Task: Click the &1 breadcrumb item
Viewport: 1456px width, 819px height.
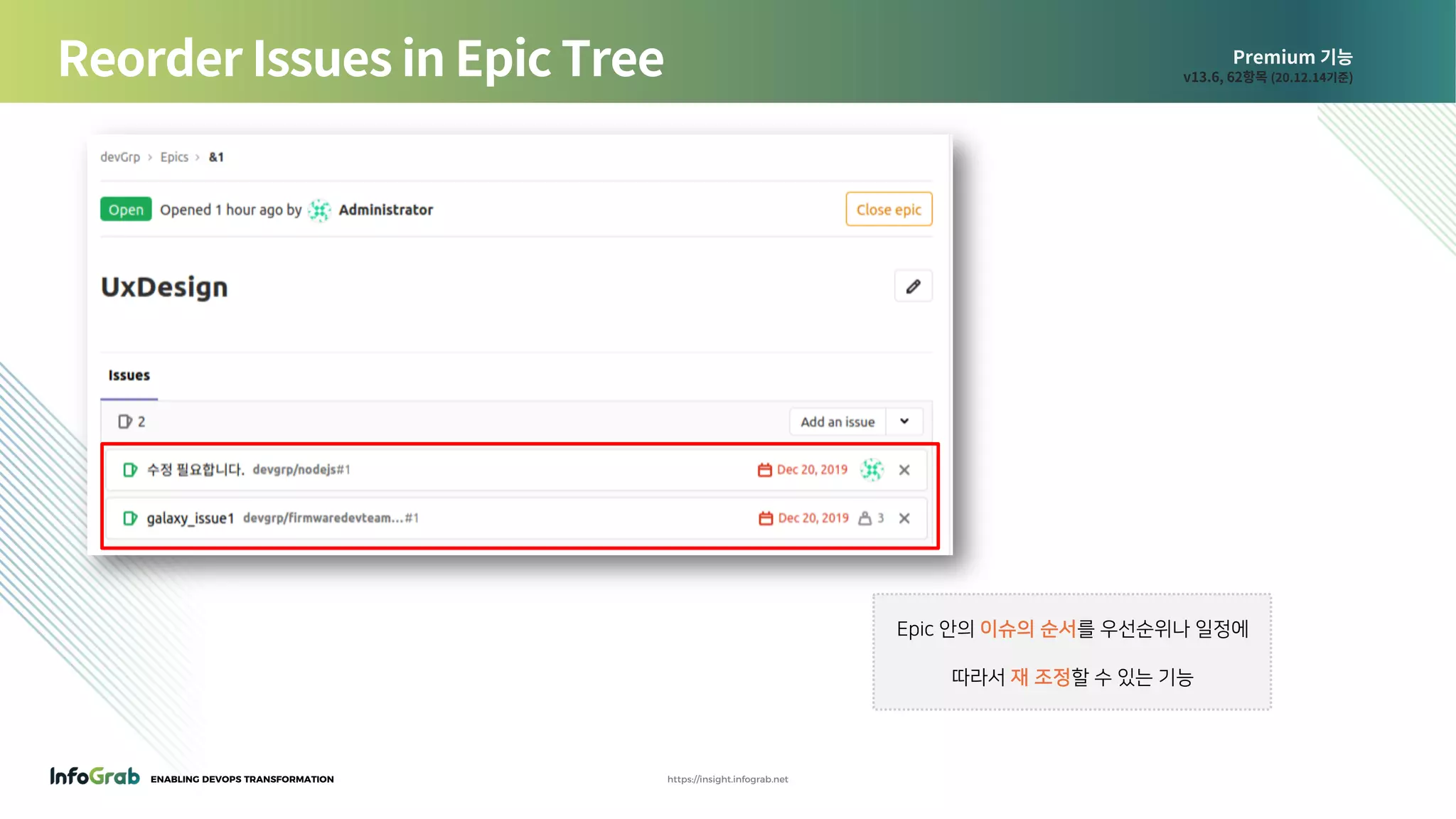Action: (216, 157)
